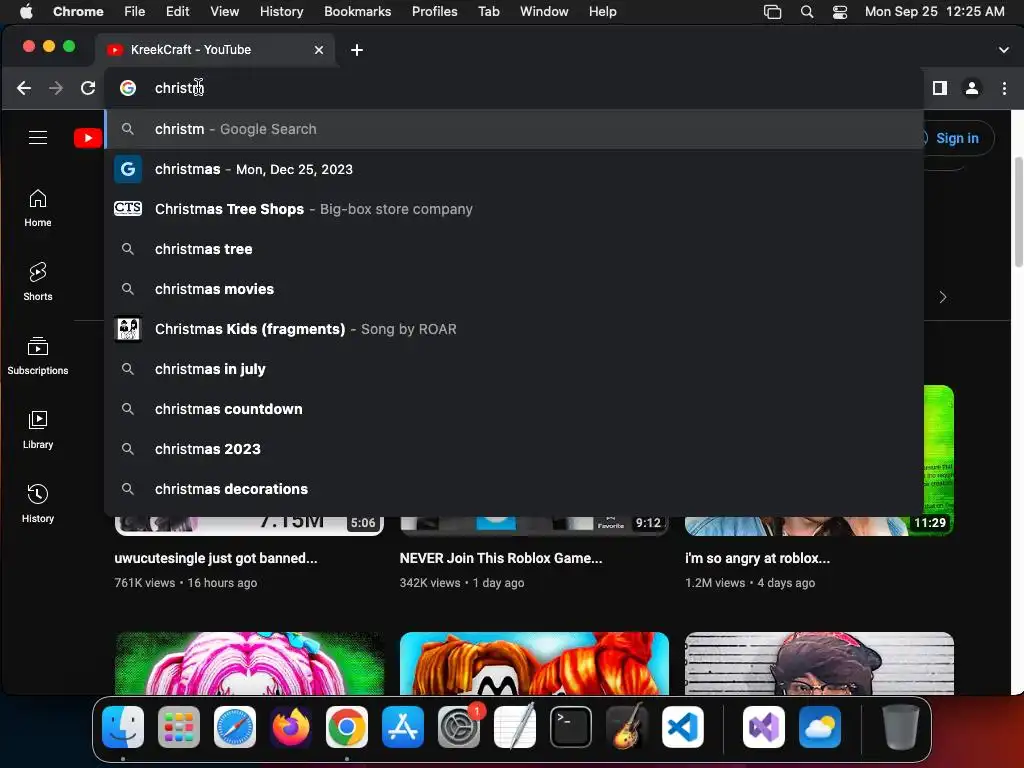Open Control Center in menu bar
Image resolution: width=1024 pixels, height=768 pixels.
tap(840, 11)
